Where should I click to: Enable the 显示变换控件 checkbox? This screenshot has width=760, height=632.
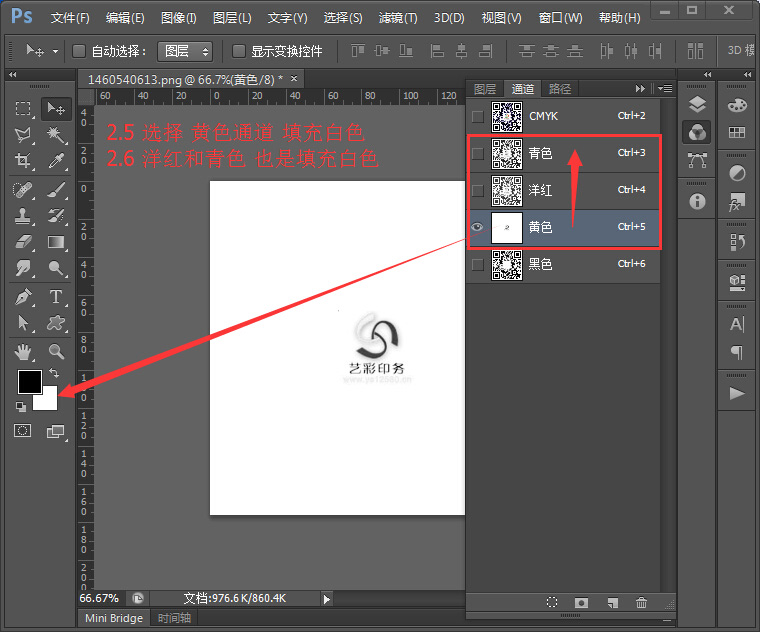coord(239,51)
